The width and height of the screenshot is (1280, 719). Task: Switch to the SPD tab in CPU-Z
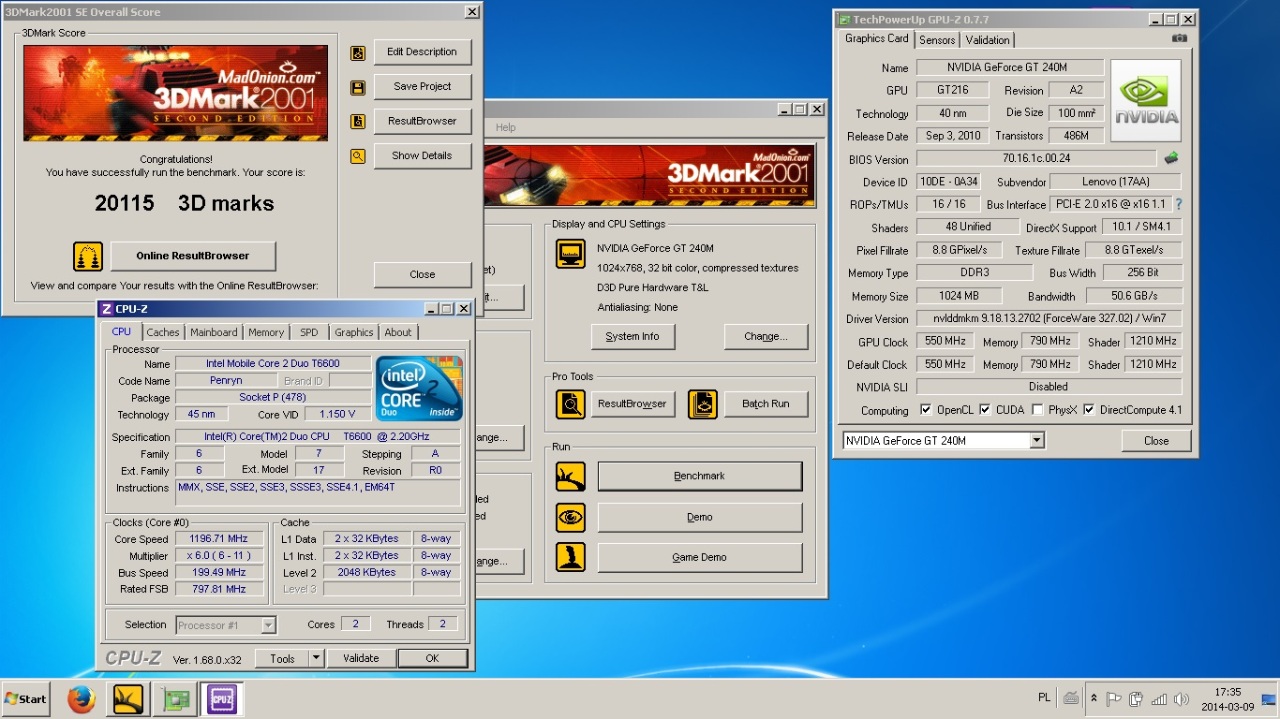(x=309, y=332)
